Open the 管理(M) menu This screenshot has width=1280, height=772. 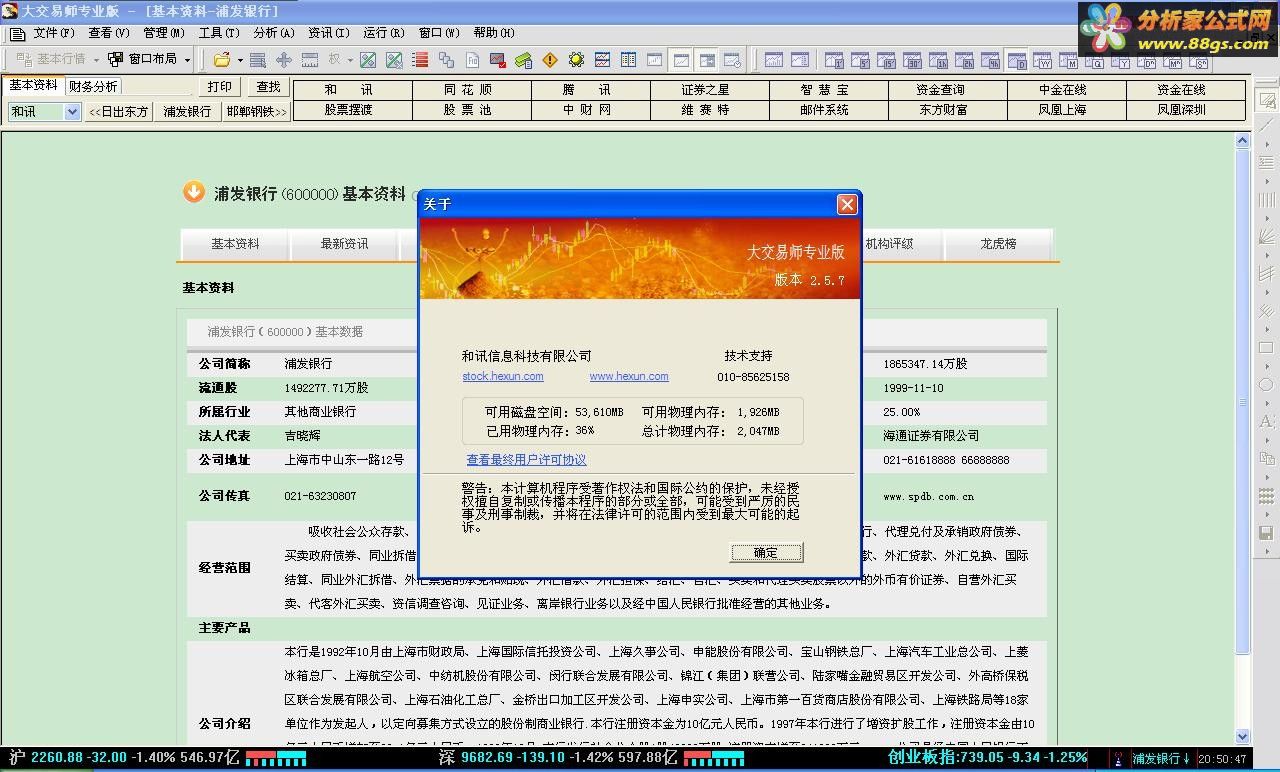coord(163,33)
